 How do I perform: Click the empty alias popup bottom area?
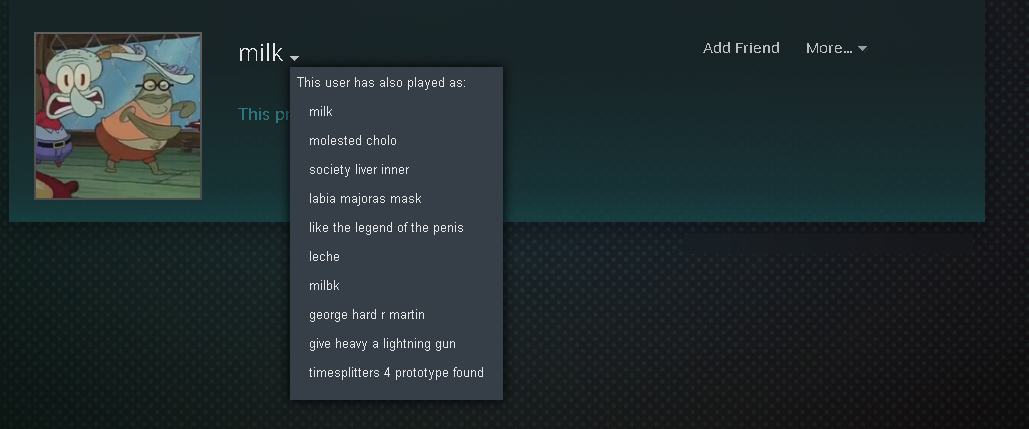tap(396, 391)
